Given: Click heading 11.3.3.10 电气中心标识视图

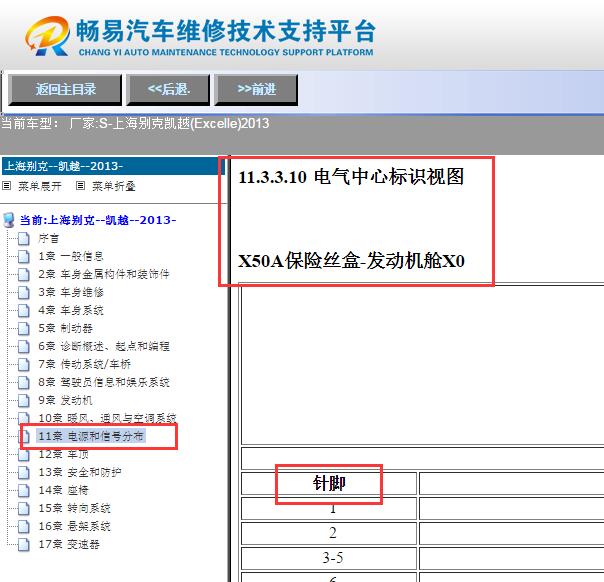Looking at the screenshot, I should click(x=351, y=177).
